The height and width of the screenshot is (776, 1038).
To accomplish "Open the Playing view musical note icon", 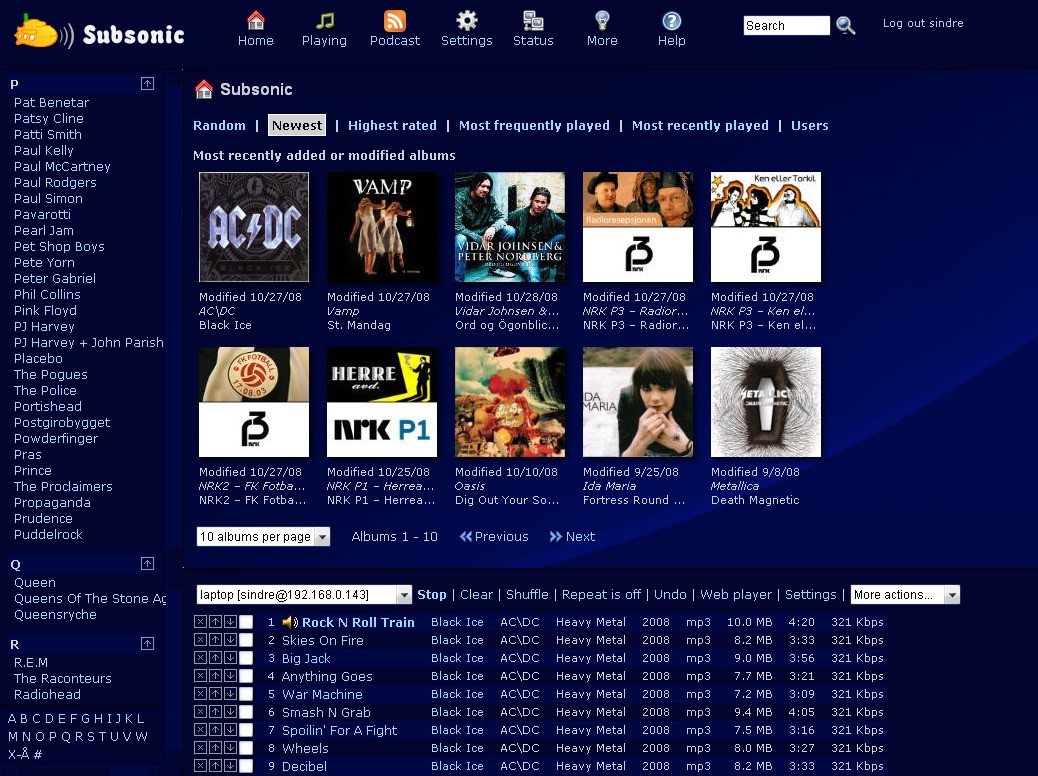I will point(324,20).
